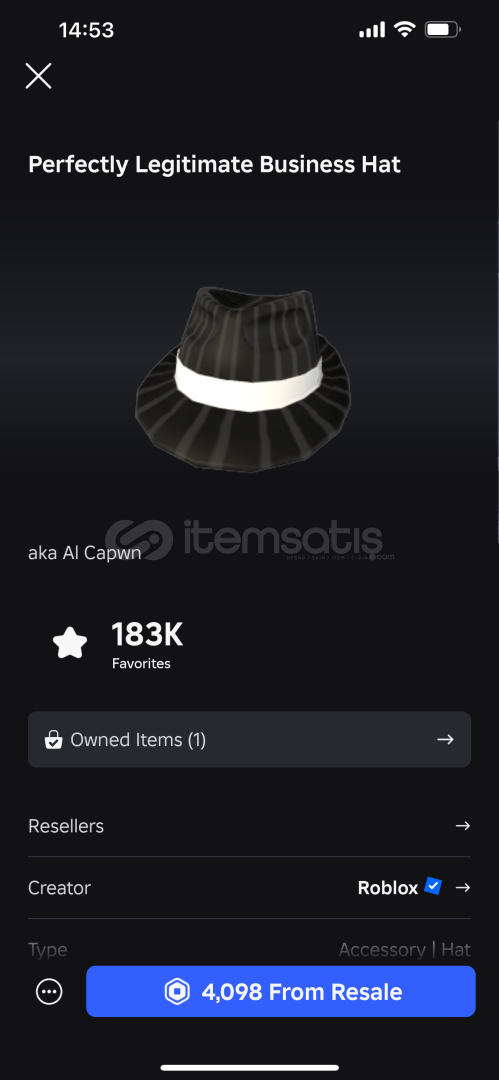Viewport: 499px width, 1080px height.
Task: Open the Roblox creator link
Action: (387, 888)
